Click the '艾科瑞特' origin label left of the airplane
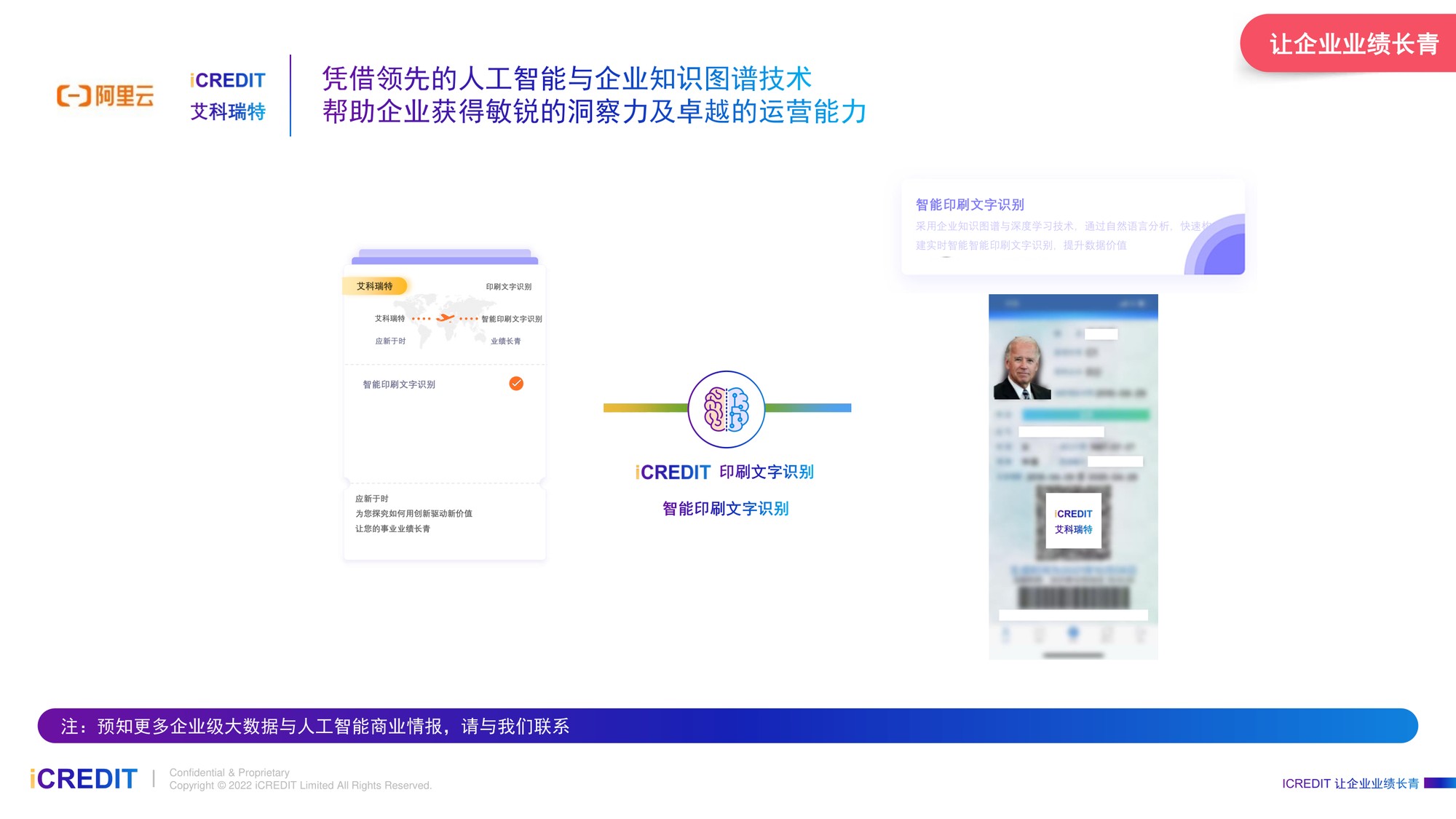Image resolution: width=1456 pixels, height=819 pixels. coord(389,318)
